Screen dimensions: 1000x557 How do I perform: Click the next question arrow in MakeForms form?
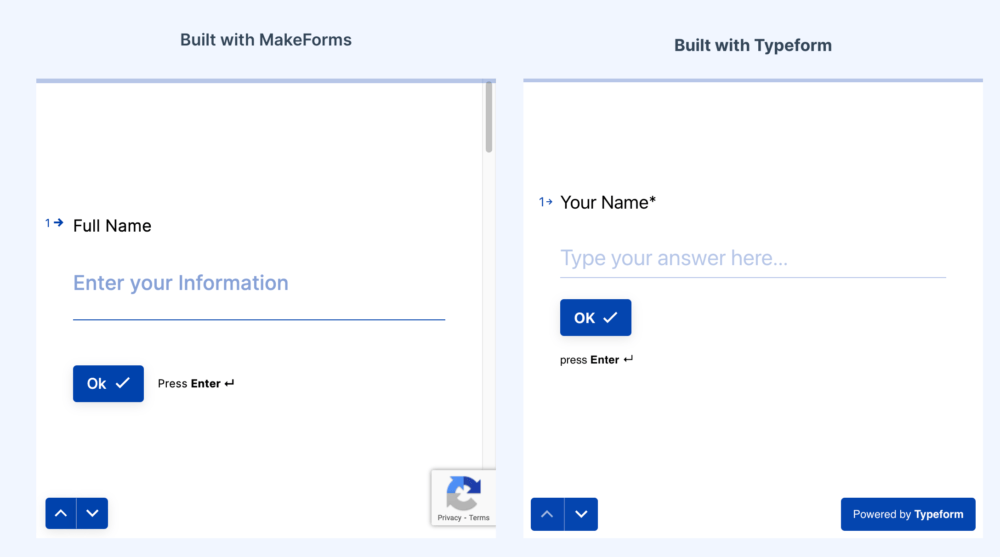[92, 513]
